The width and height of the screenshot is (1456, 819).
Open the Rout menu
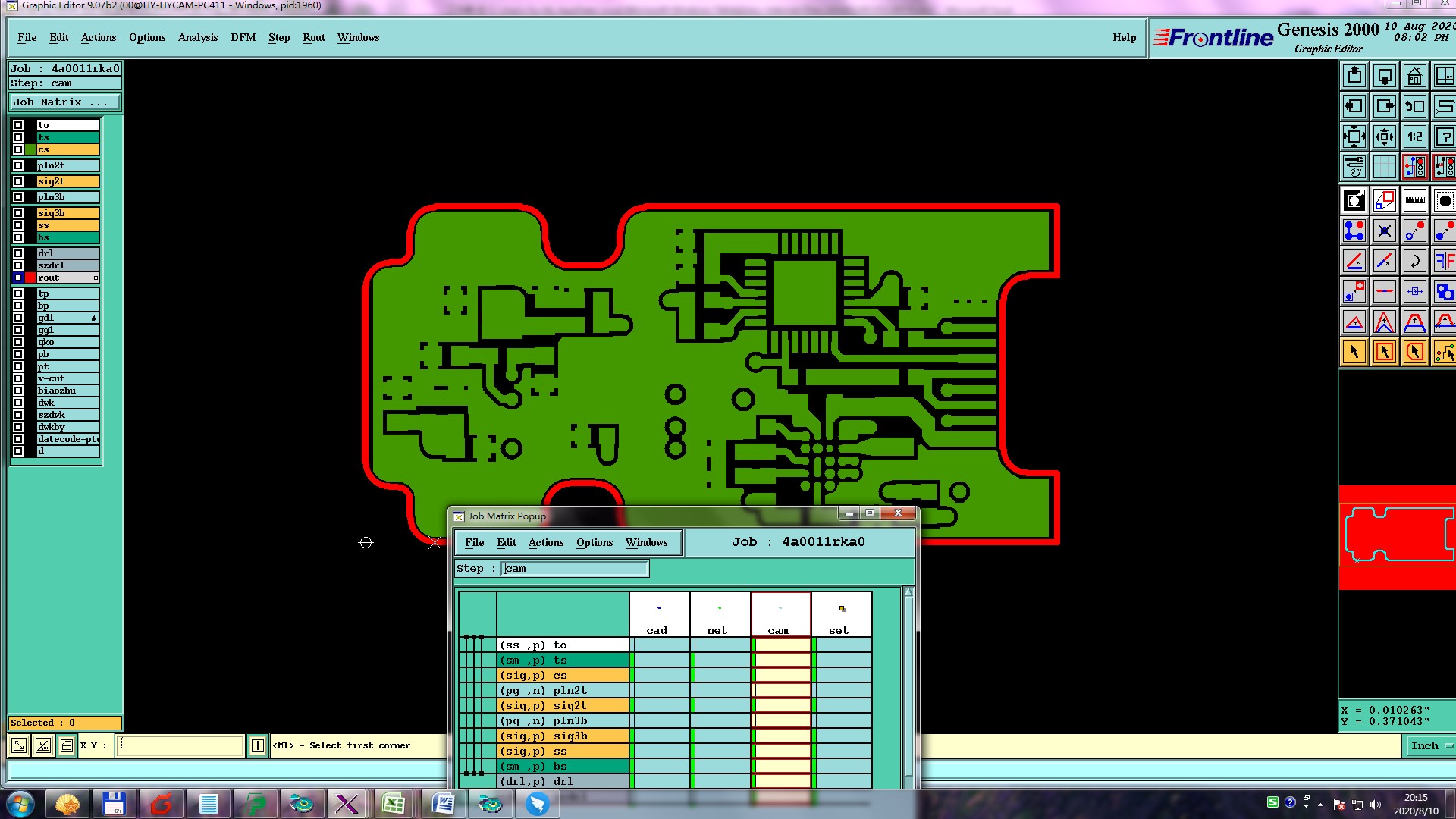[313, 37]
